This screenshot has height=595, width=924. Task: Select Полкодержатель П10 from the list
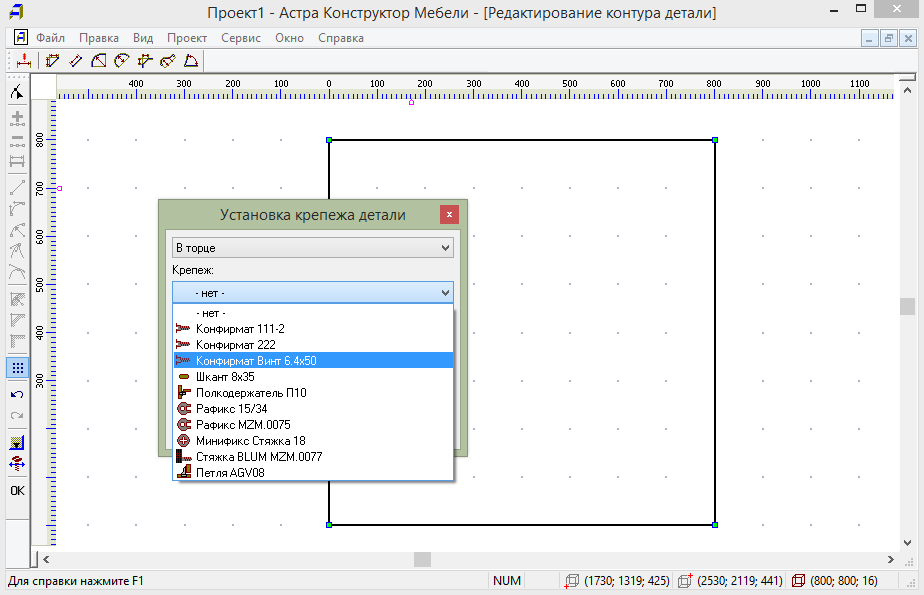pyautogui.click(x=313, y=393)
